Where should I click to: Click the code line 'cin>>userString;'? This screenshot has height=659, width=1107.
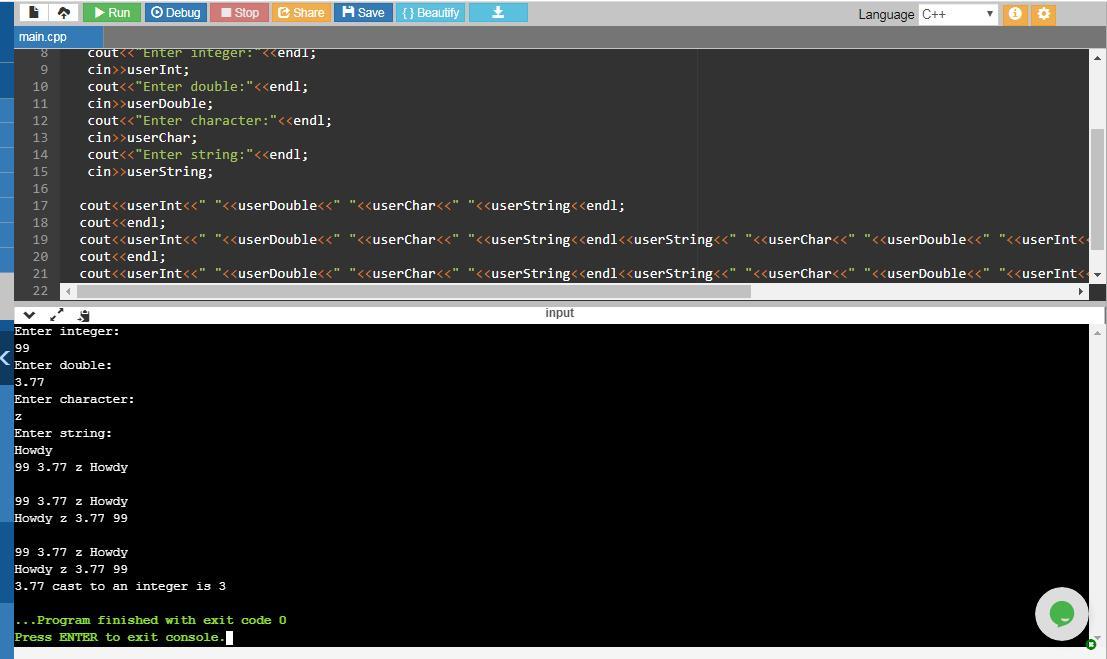pyautogui.click(x=150, y=172)
